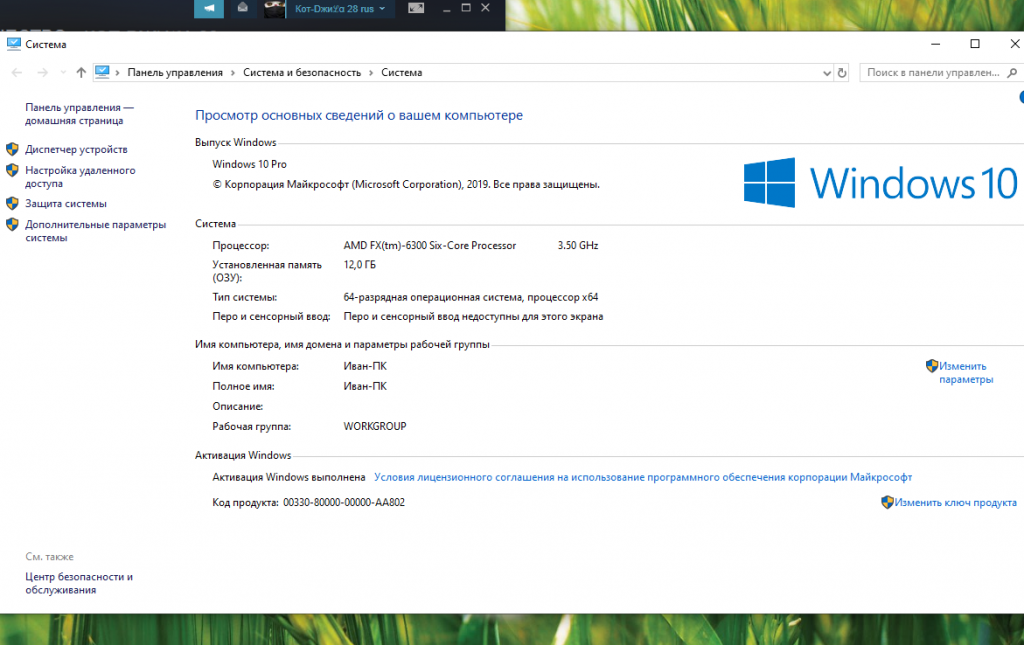Screen dimensions: 1024x645
Task: Click the Steam inbox envelope icon
Action: (243, 8)
